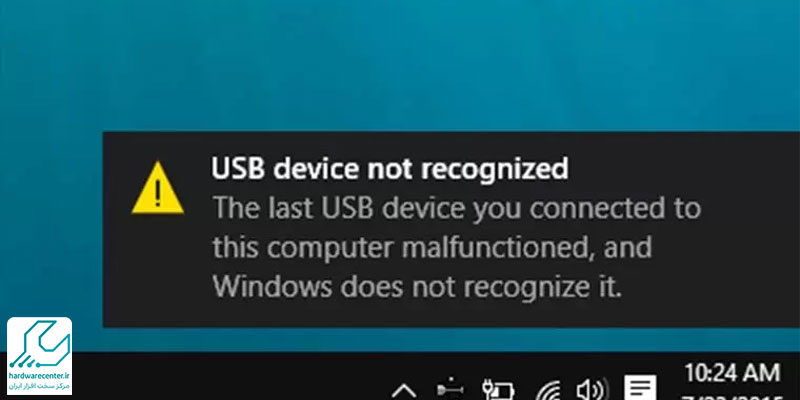The height and width of the screenshot is (400, 800).
Task: Click the date below the taskbar clock
Action: (x=732, y=395)
